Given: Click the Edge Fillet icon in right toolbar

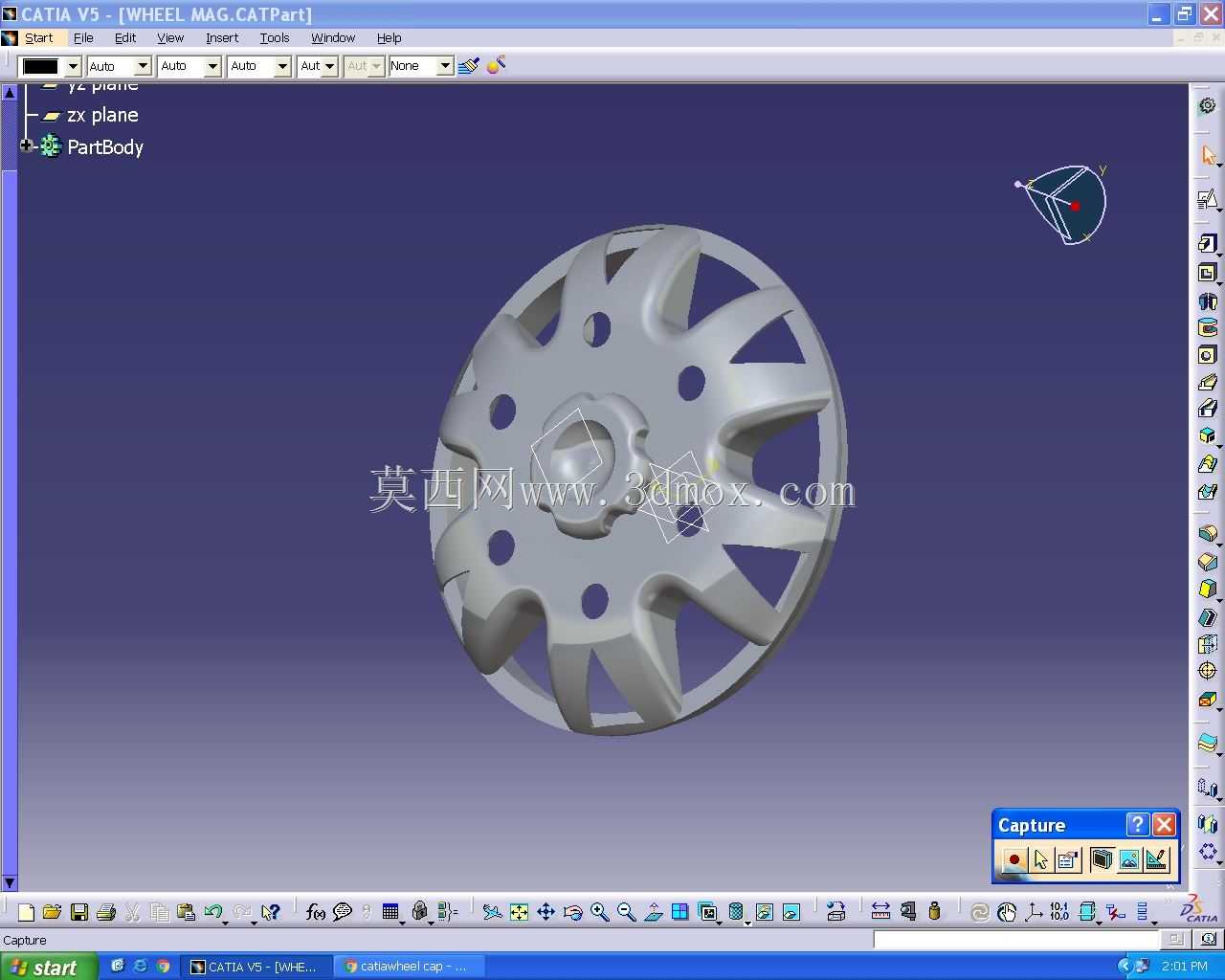Looking at the screenshot, I should point(1207,534).
